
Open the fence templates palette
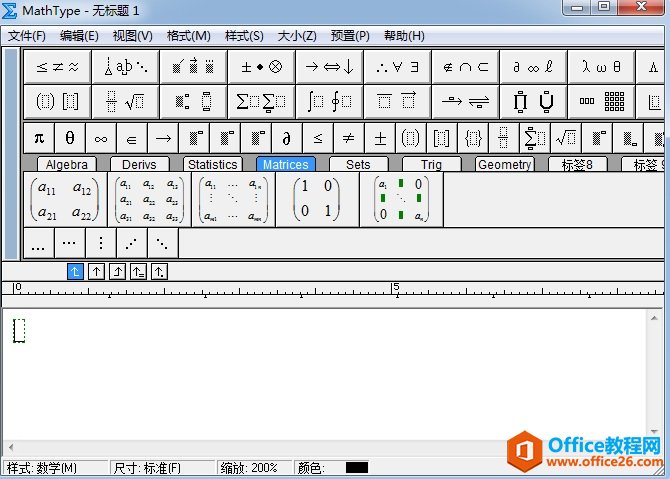tap(57, 102)
